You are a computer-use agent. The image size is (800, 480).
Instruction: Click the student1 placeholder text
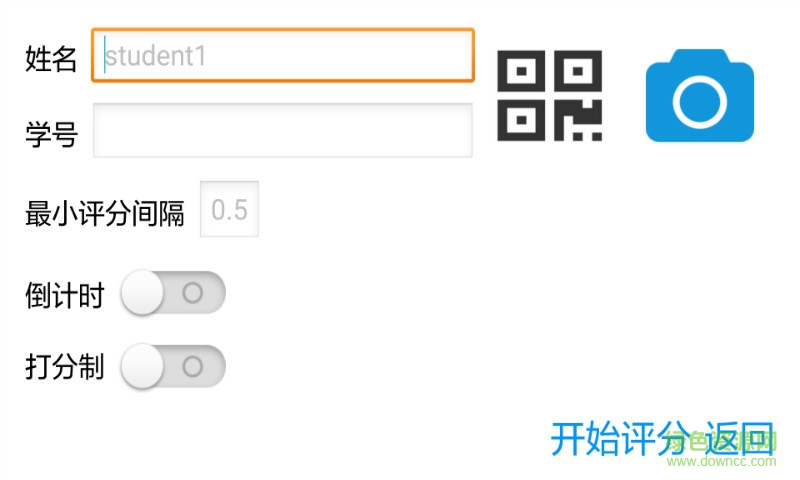(156, 56)
